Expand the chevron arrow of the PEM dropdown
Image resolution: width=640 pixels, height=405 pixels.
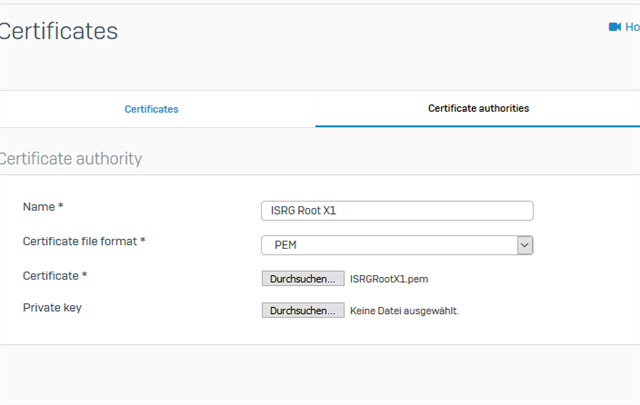525,245
